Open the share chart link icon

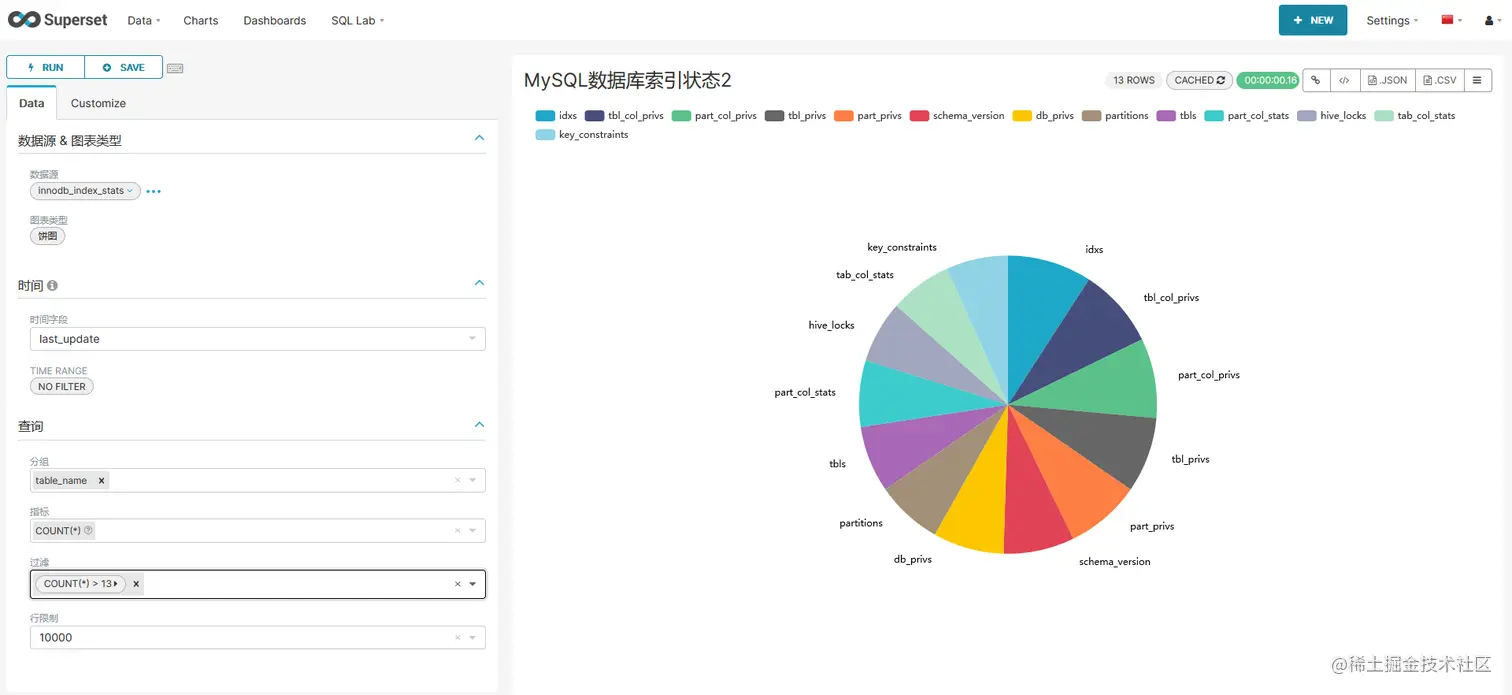(1316, 80)
